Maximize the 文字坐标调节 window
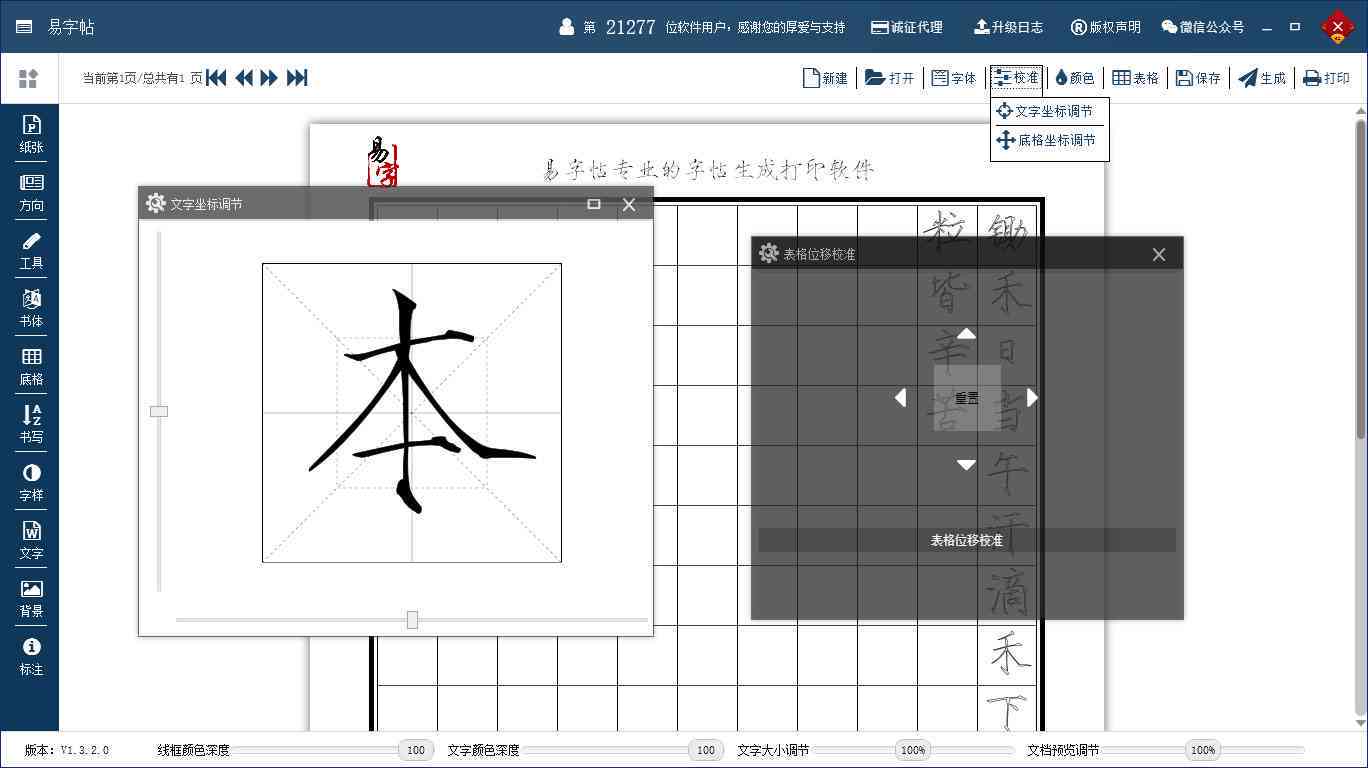The height and width of the screenshot is (768, 1368). 594,204
